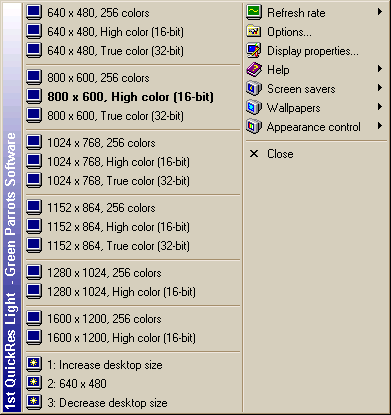Click monitor icon beside 1152 x 864, 256 colors
Screen dimensions: 391x415
(34, 208)
